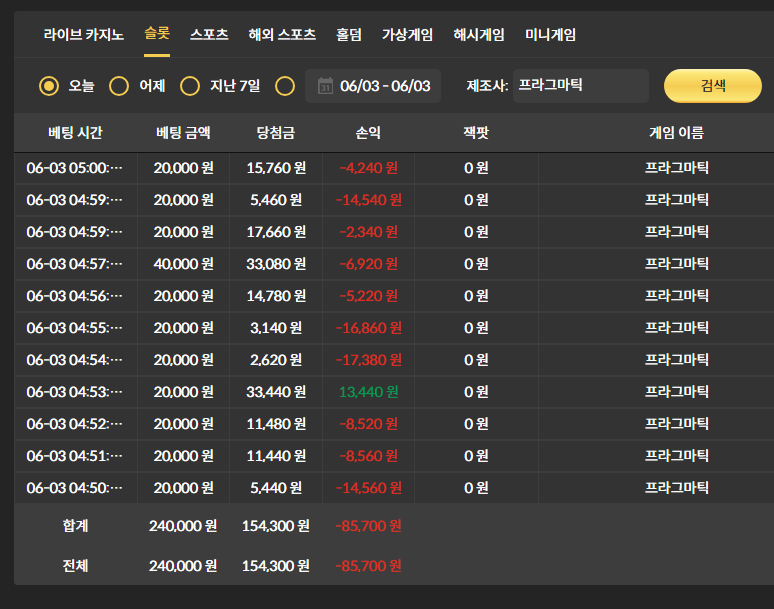
Task: Select the 오늘 radio button
Action: pyautogui.click(x=49, y=86)
